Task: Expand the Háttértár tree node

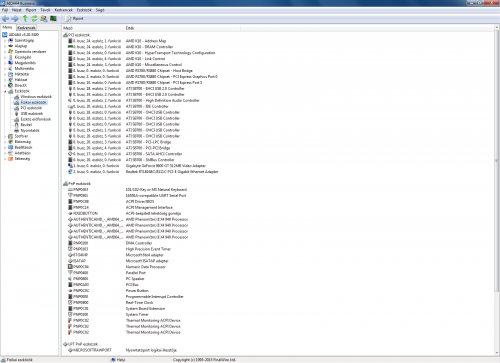Action: (5, 74)
